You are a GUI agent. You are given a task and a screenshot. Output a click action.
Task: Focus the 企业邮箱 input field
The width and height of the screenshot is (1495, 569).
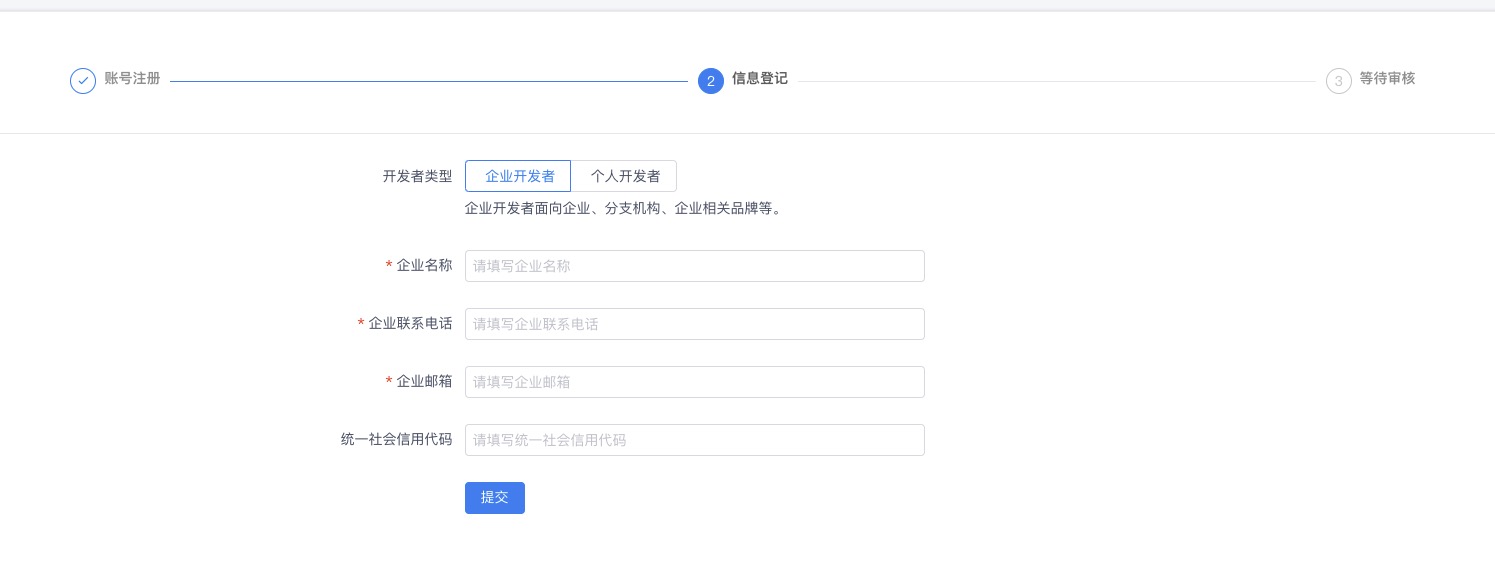coord(695,382)
